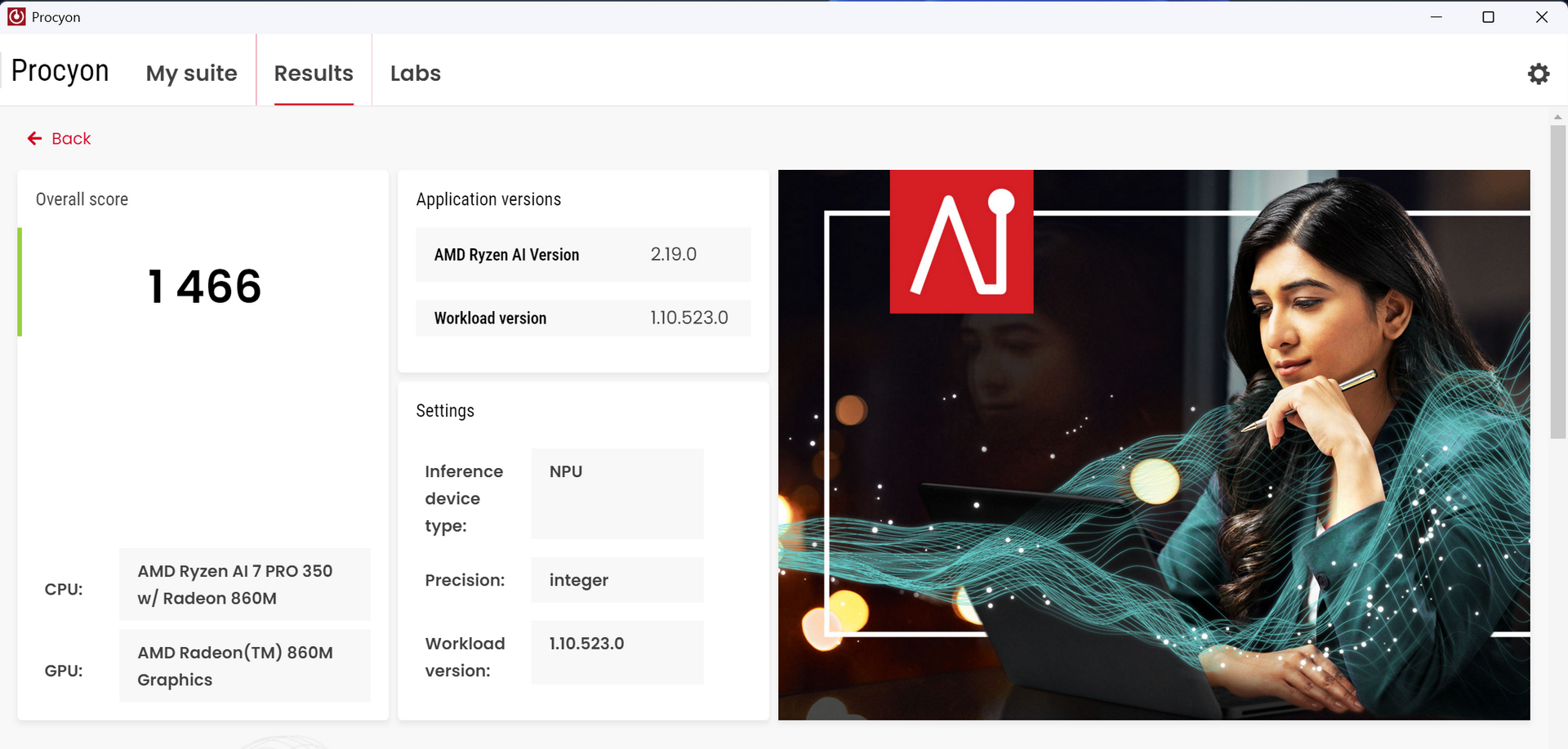Click the Procyon logo text
This screenshot has width=1568, height=749.
[60, 71]
